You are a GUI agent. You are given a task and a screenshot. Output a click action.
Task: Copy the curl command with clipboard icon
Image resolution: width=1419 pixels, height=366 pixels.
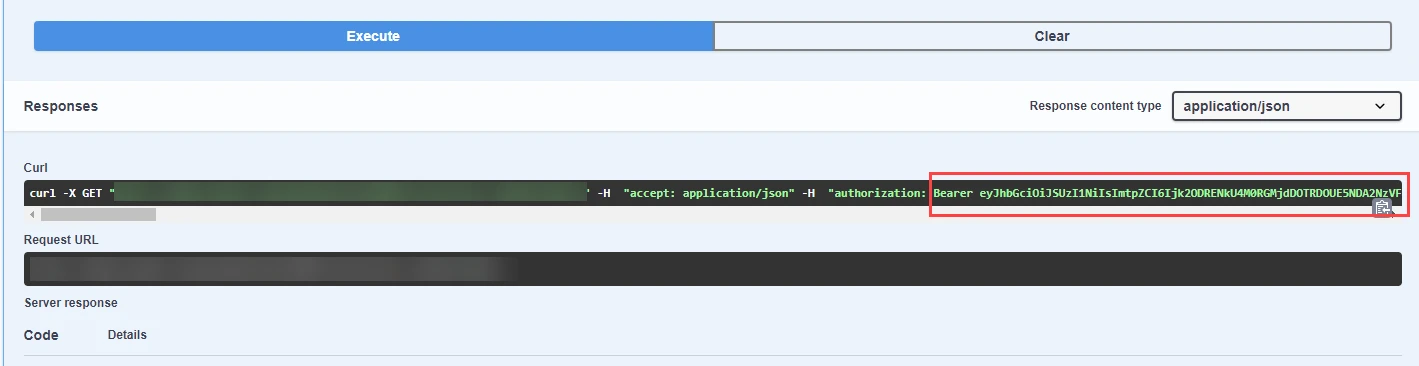pyautogui.click(x=1382, y=208)
